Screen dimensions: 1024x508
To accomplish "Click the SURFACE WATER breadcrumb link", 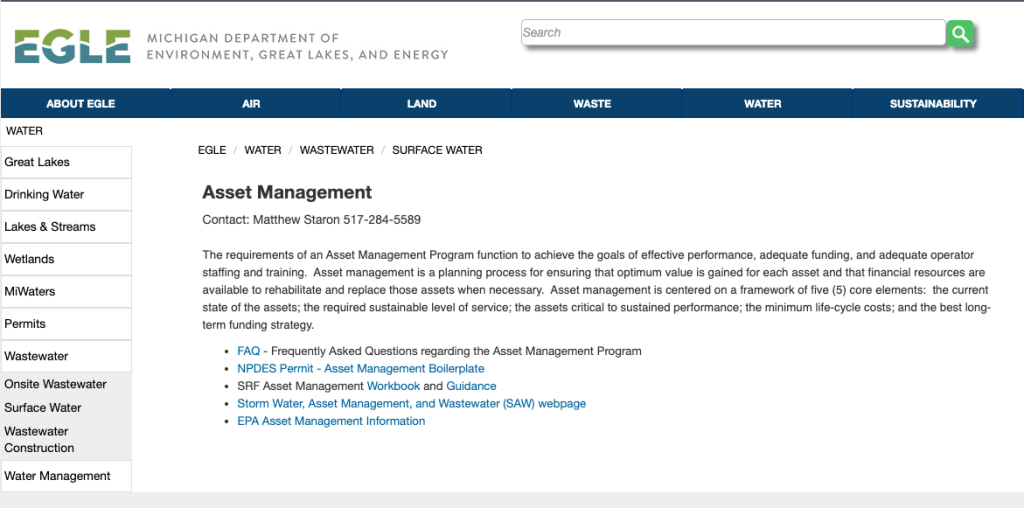I will coord(438,150).
